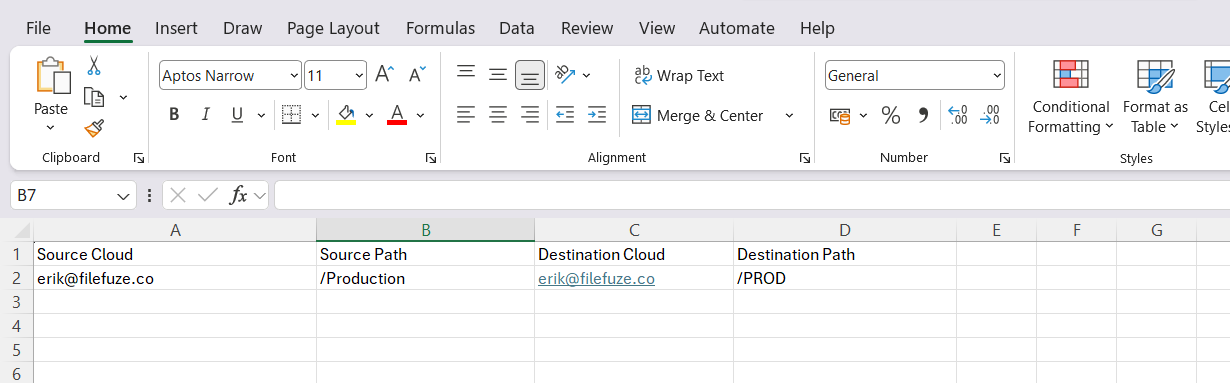This screenshot has width=1230, height=383.
Task: Open the File menu
Action: pos(39,28)
